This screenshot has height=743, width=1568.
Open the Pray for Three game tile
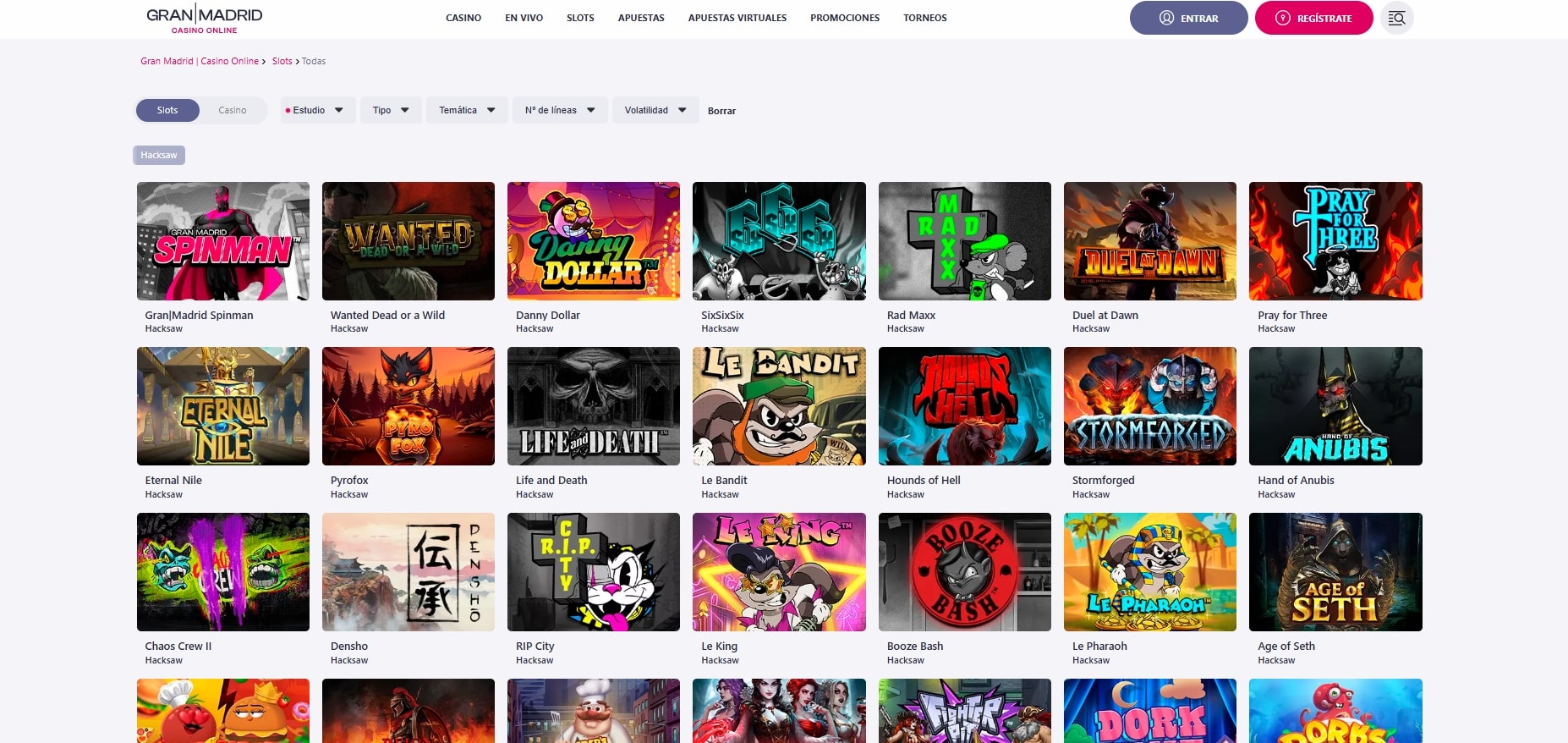(x=1335, y=241)
